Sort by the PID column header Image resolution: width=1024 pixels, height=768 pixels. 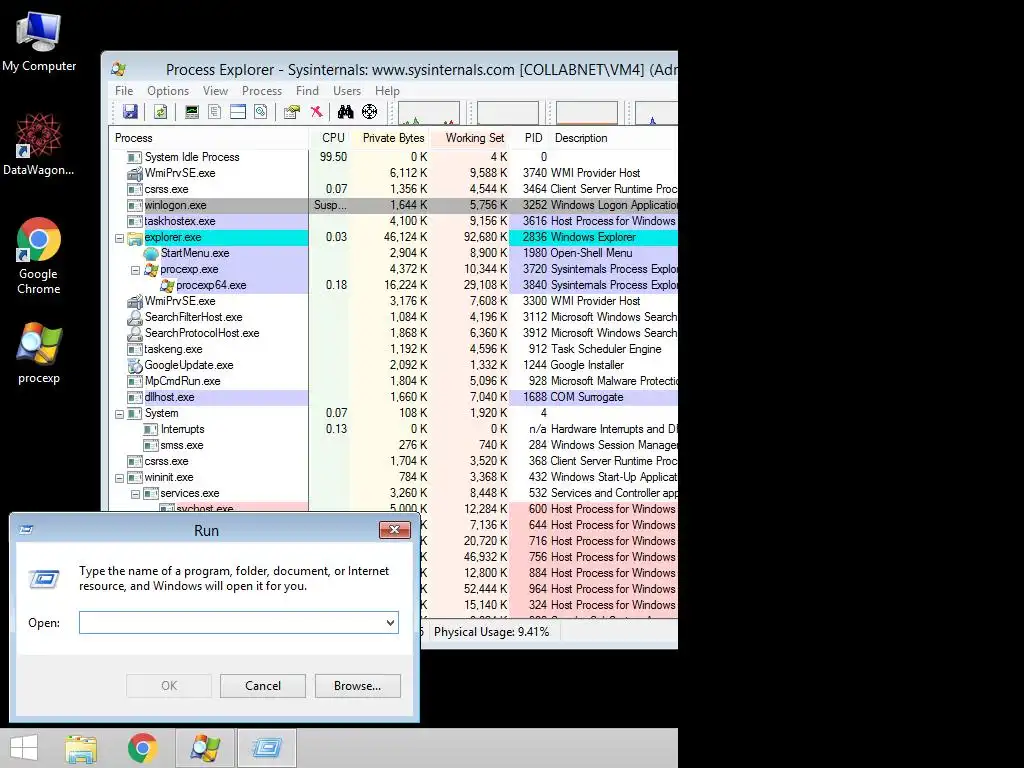click(x=530, y=138)
